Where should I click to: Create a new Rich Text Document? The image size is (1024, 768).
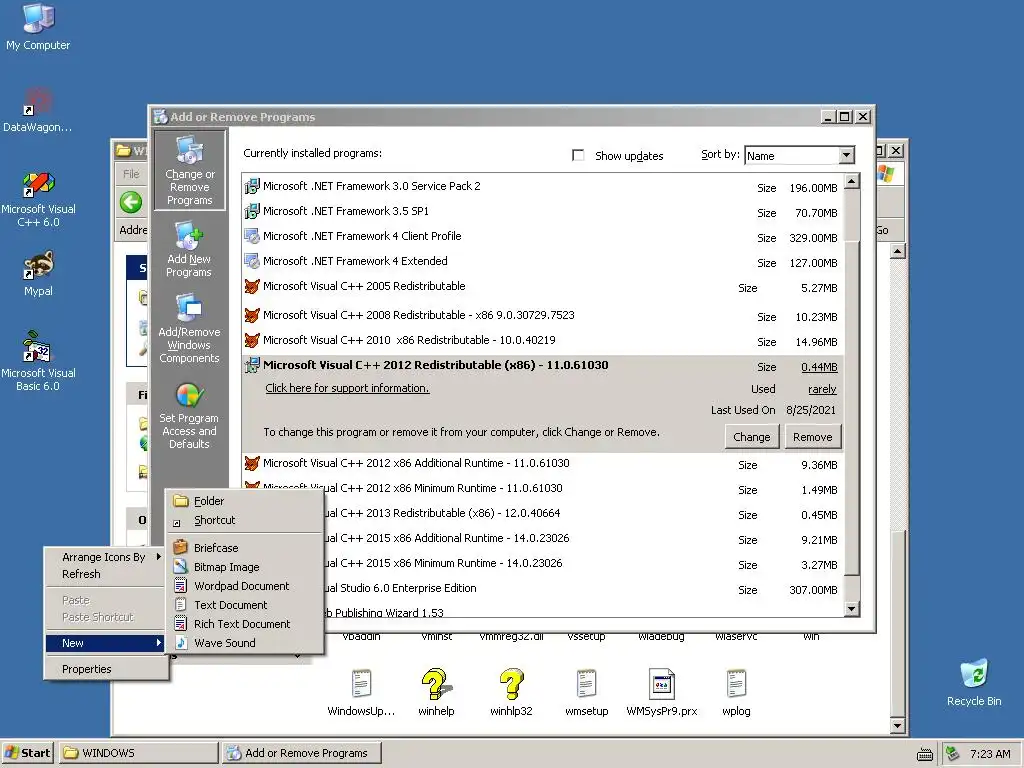(245, 624)
